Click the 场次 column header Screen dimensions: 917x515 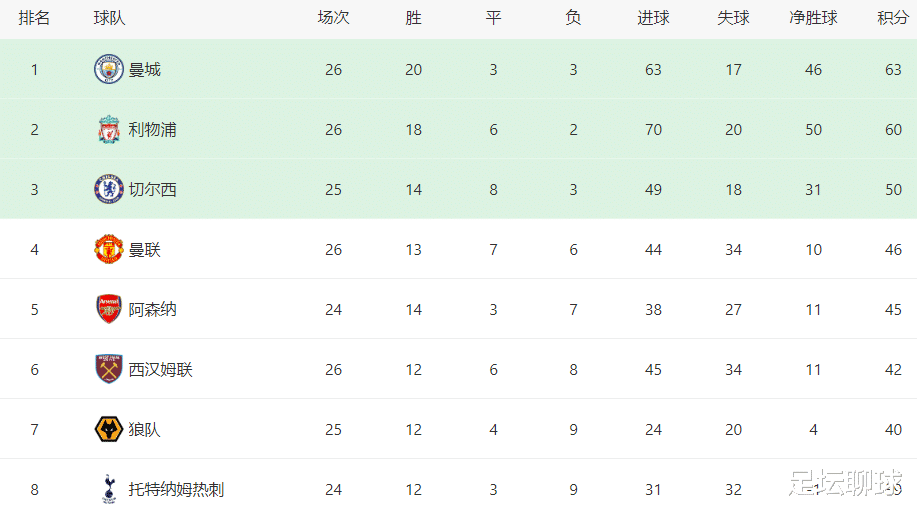click(333, 18)
